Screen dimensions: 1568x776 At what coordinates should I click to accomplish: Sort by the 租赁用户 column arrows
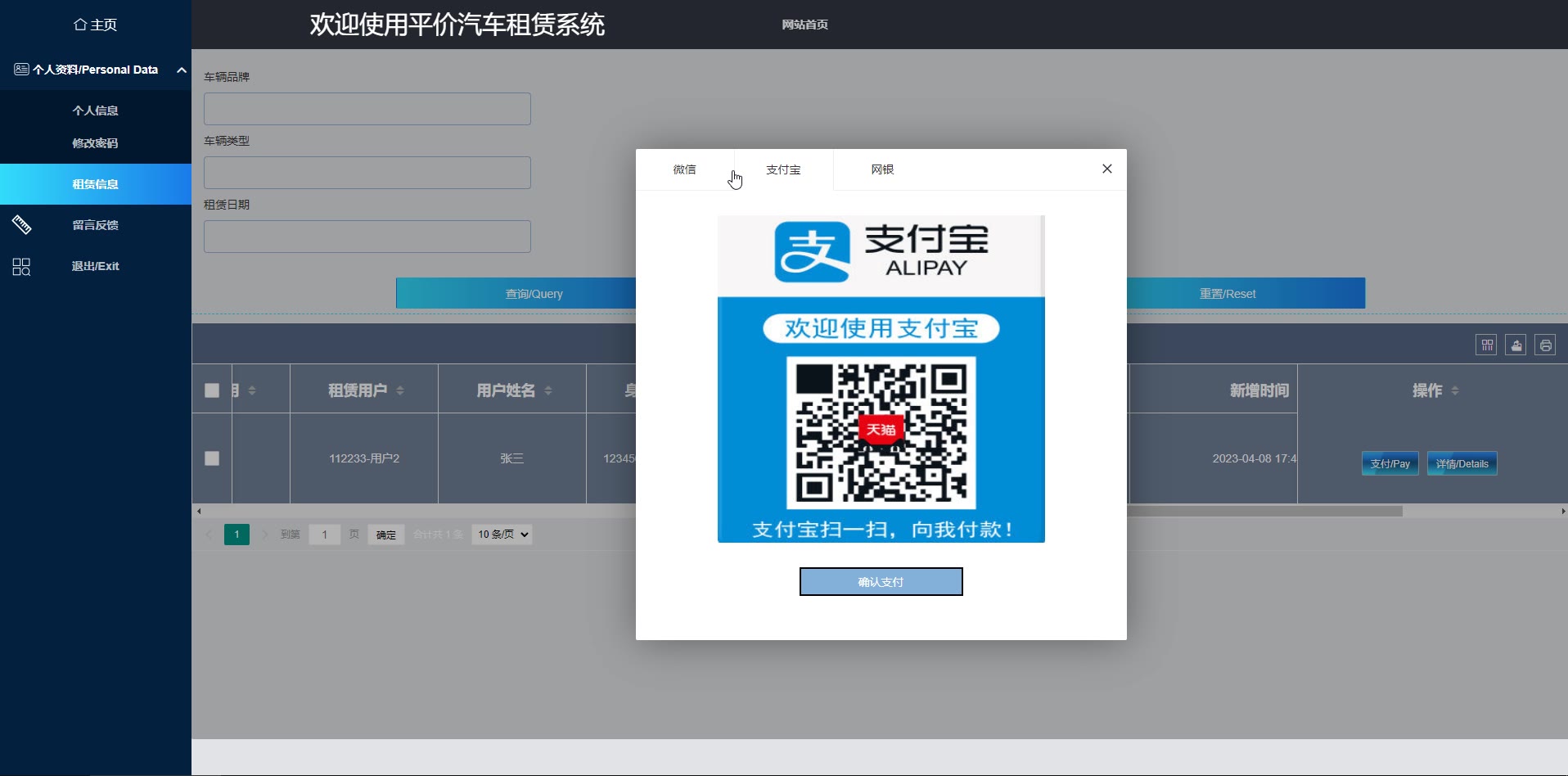click(400, 390)
